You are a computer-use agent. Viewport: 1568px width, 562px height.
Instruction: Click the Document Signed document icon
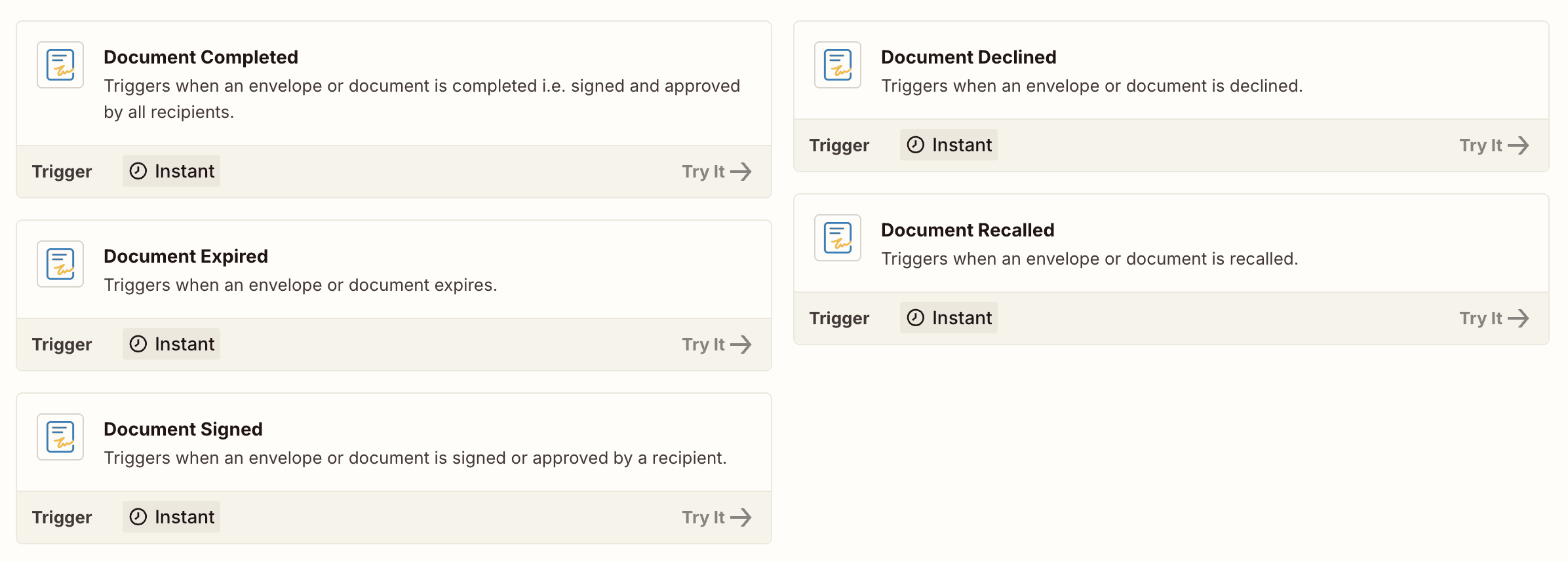60,437
